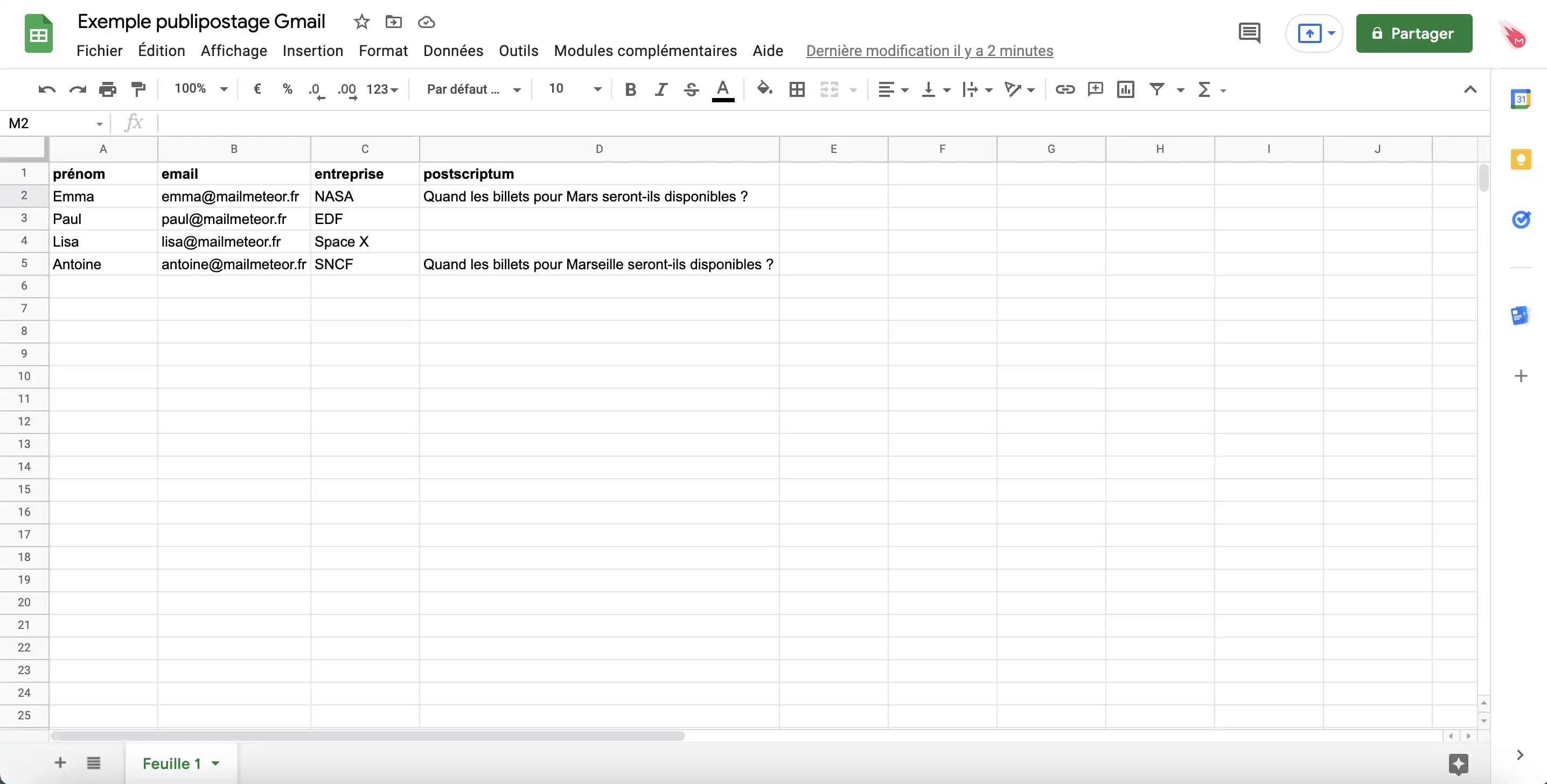This screenshot has height=784, width=1547.
Task: Open the Aide menu
Action: tap(768, 51)
